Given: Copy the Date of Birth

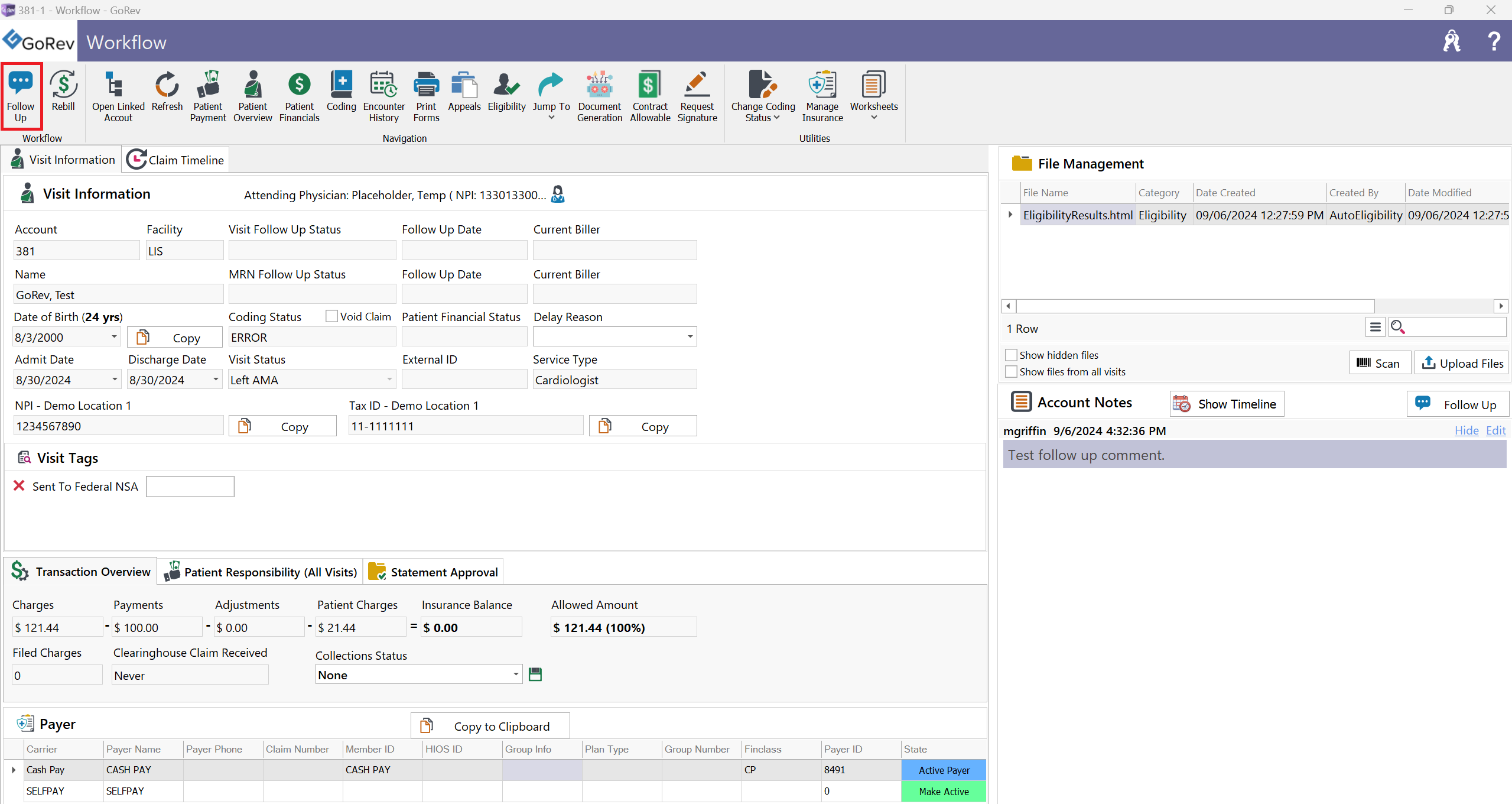Looking at the screenshot, I should [174, 337].
